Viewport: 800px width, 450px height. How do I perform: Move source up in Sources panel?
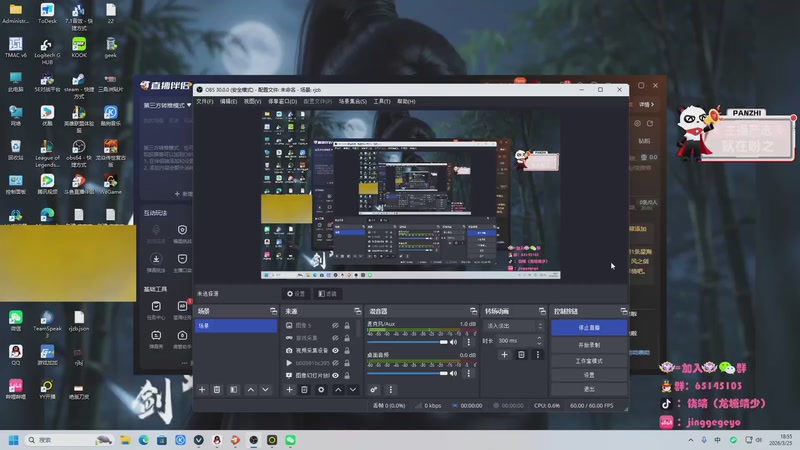pyautogui.click(x=338, y=390)
